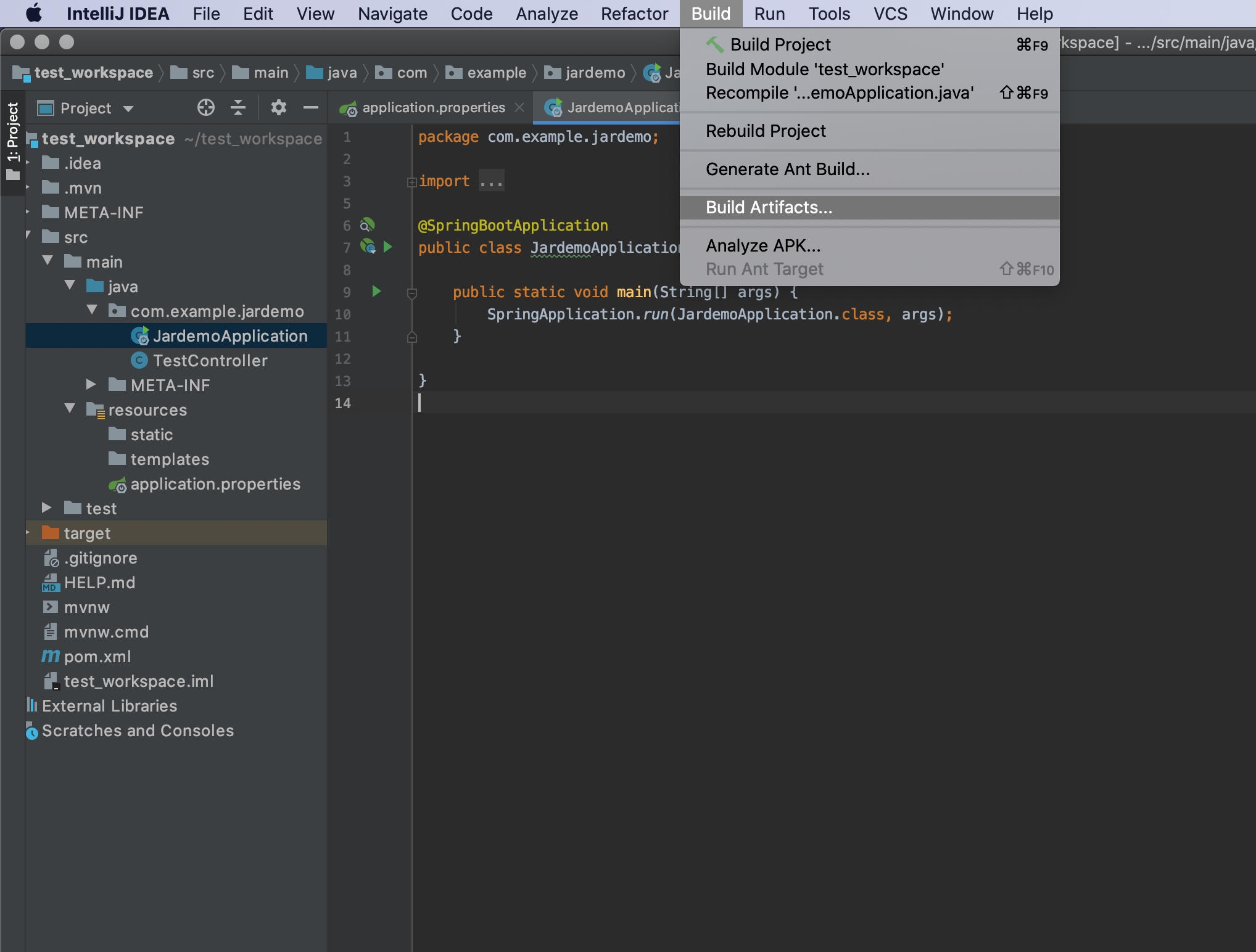Image resolution: width=1256 pixels, height=952 pixels.
Task: Select Scratches and Consoles node
Action: coord(130,731)
